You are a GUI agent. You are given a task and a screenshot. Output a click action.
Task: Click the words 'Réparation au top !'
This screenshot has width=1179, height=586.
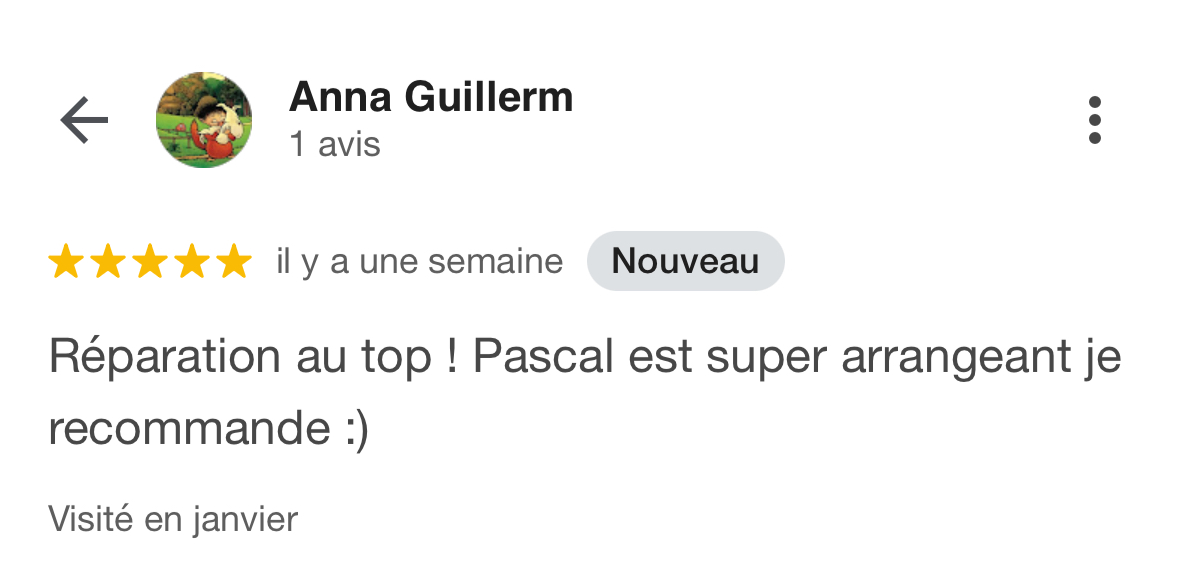[x=253, y=357]
